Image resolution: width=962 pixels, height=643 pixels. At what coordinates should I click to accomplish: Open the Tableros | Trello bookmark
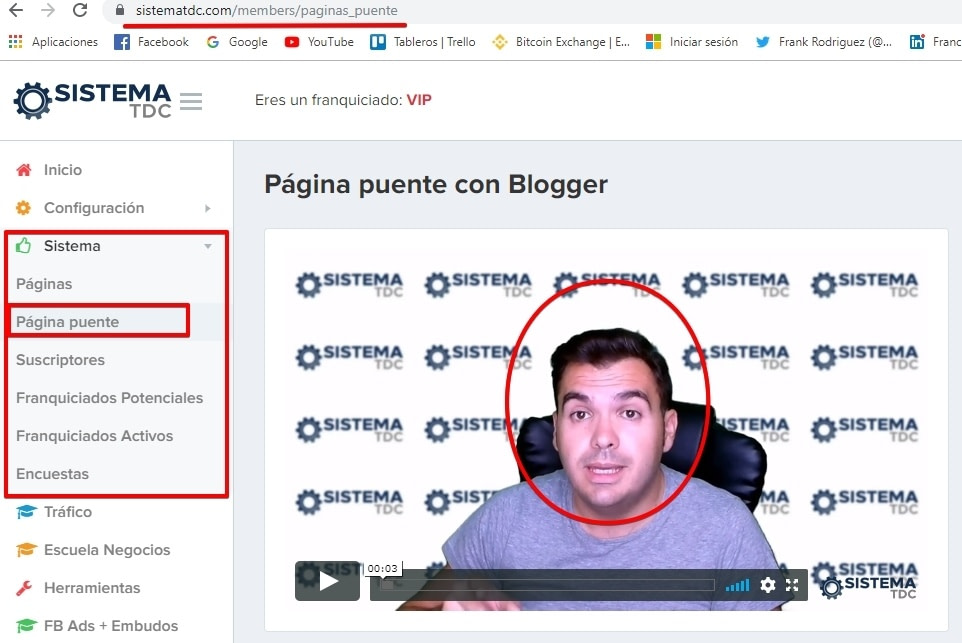coord(423,42)
